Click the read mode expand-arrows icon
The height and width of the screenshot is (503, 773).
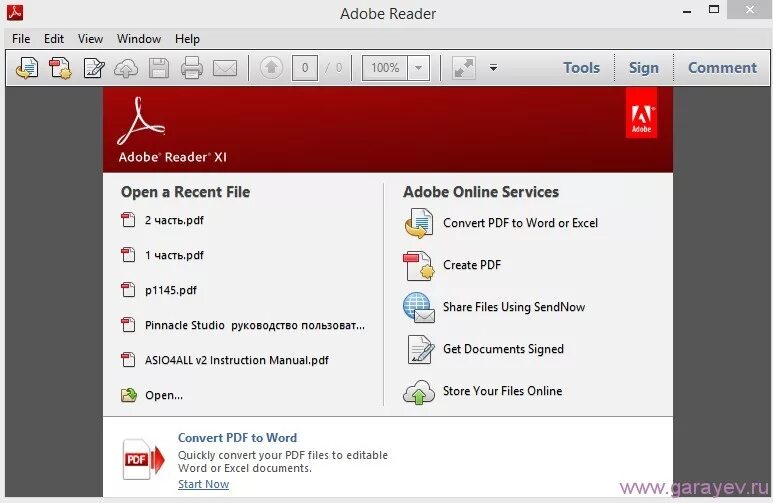click(x=464, y=68)
